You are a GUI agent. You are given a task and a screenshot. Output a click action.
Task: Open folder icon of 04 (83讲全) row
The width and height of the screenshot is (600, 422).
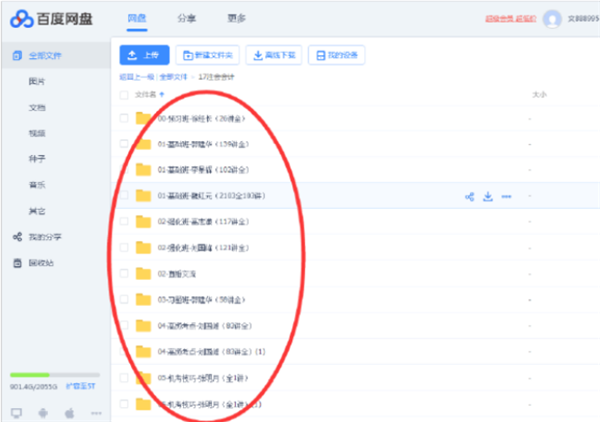point(143,326)
